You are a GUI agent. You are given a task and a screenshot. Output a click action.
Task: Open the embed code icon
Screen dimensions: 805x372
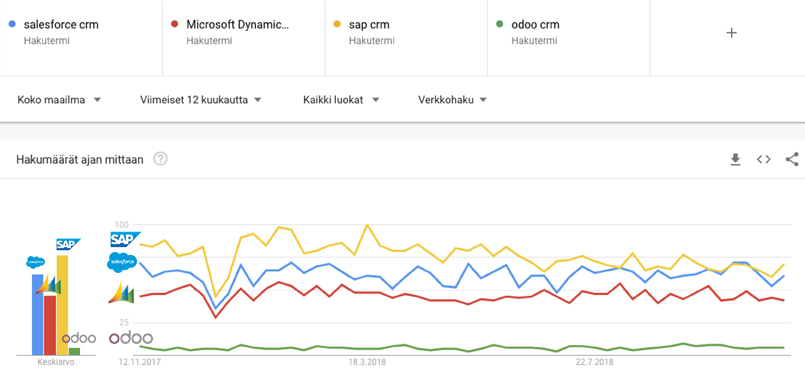tap(763, 160)
